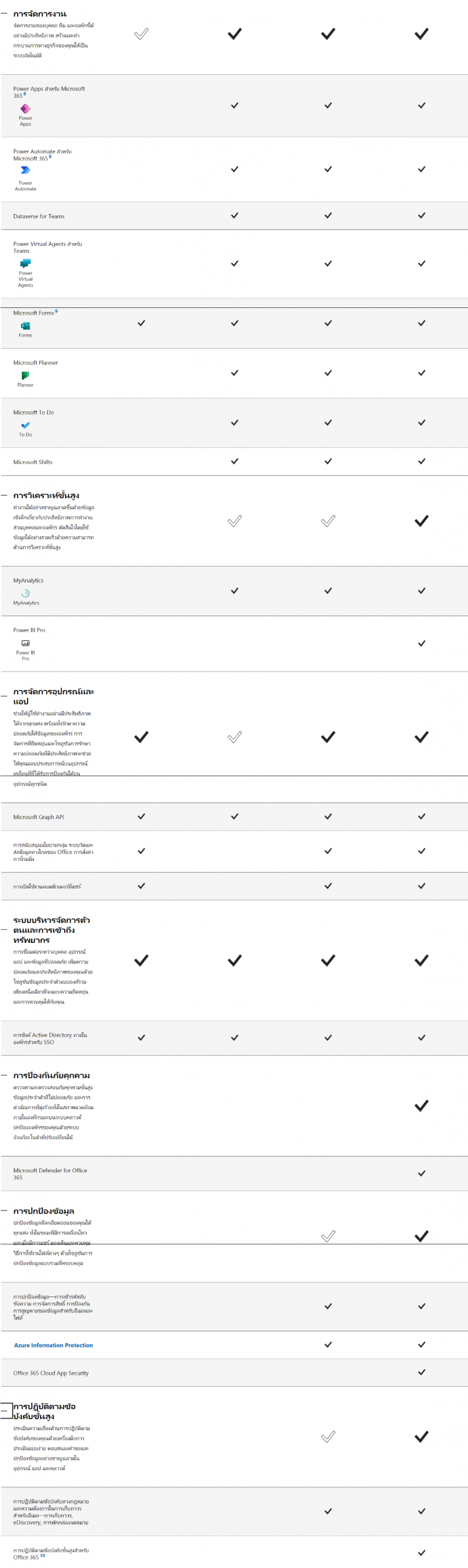
Task: Collapse the การวิเคราะห์ขั้นสูง section
Action: pyautogui.click(x=4, y=495)
